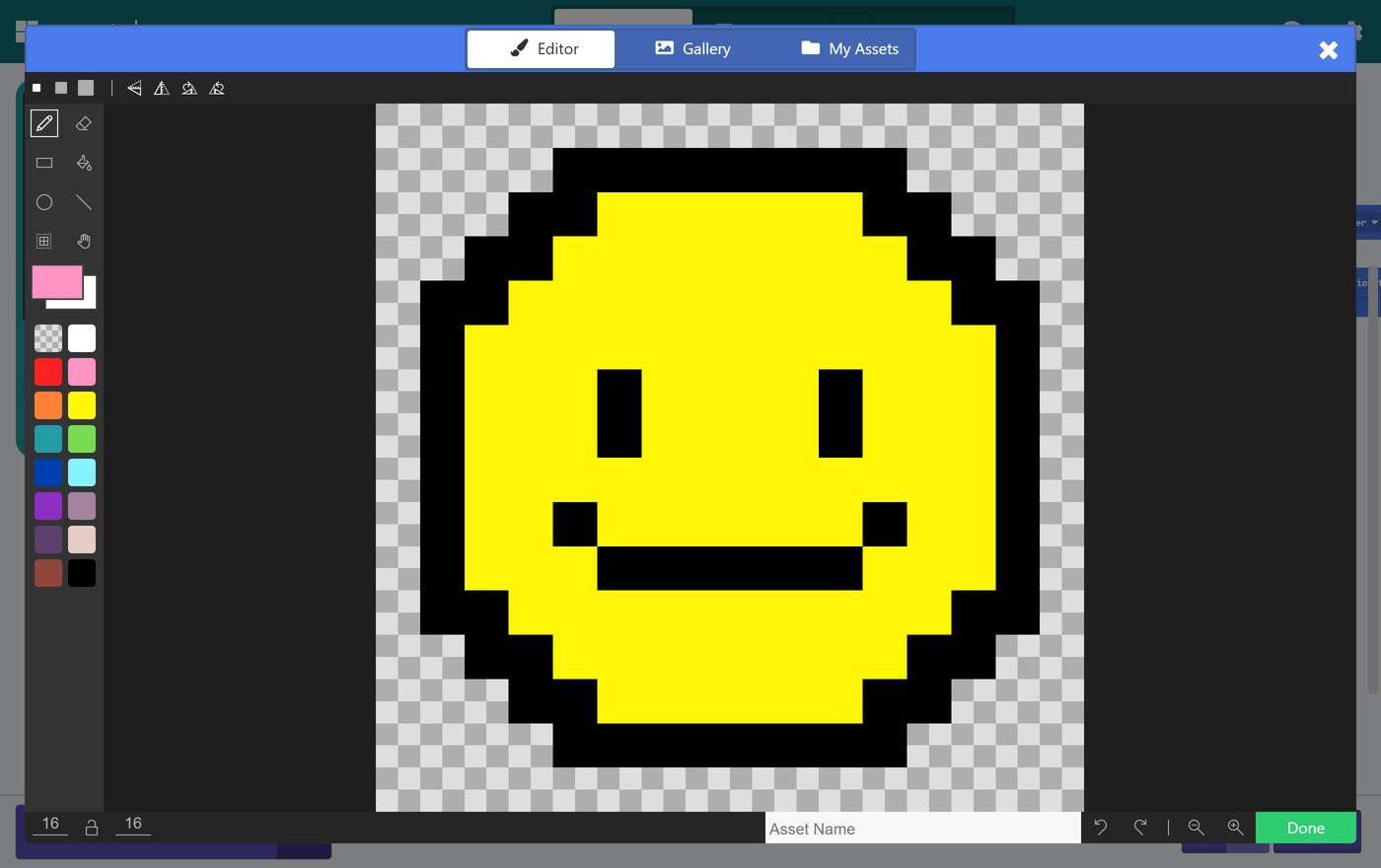The image size is (1381, 868).
Task: Open the My Assets tab
Action: [849, 48]
